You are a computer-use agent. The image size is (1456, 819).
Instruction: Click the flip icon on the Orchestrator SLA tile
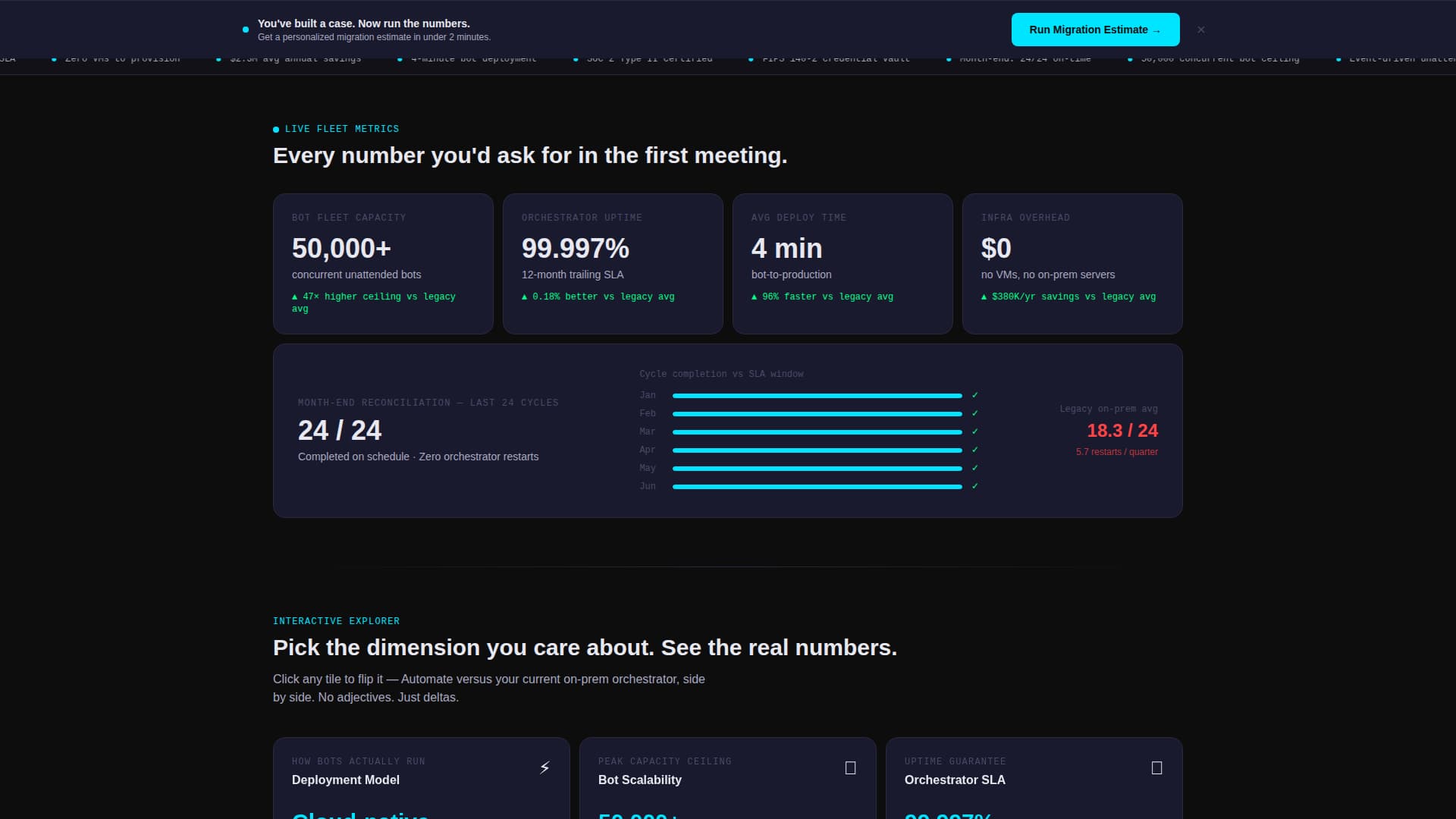[x=1156, y=767]
